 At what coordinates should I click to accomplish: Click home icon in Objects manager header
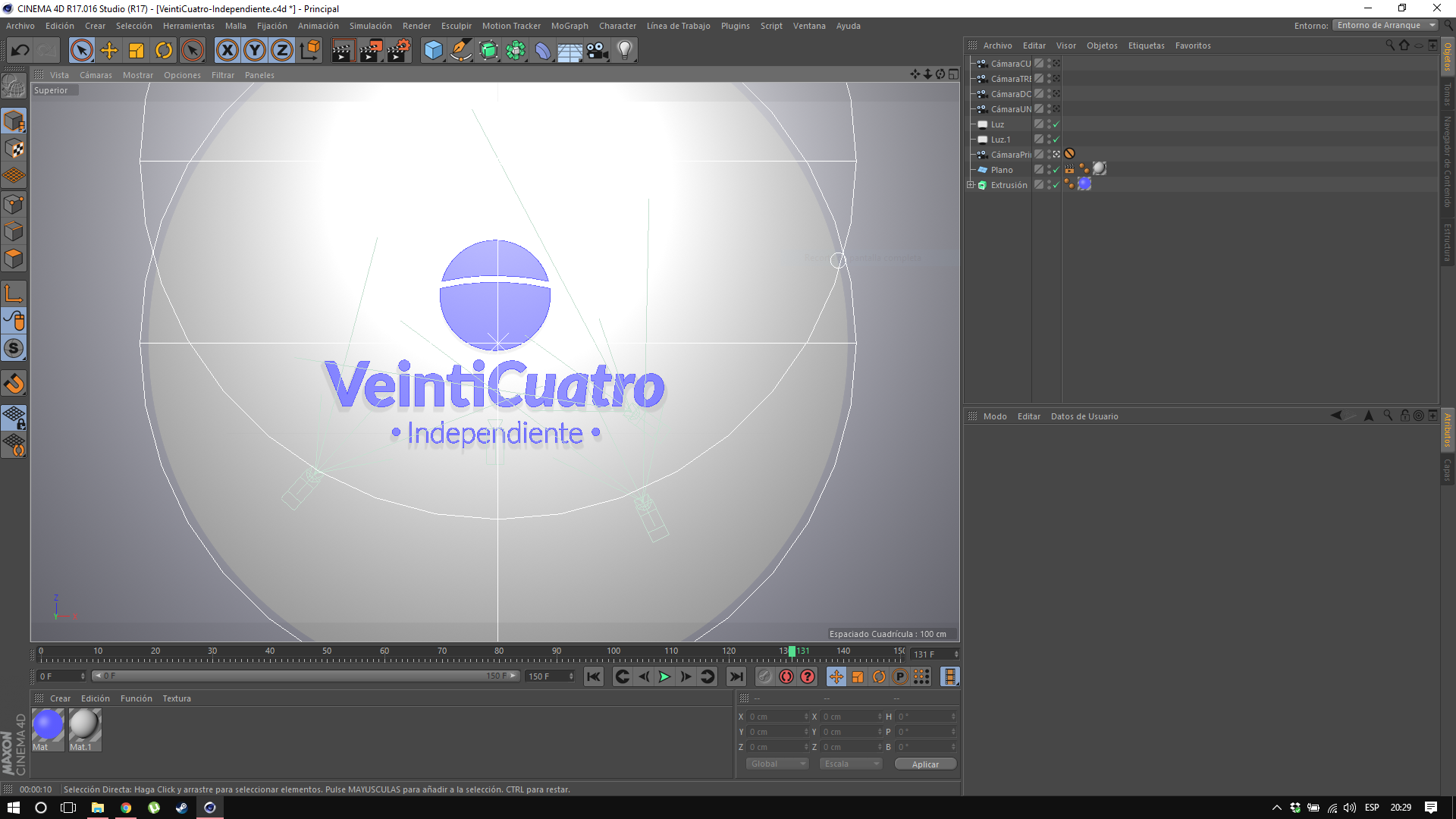pyautogui.click(x=1404, y=45)
